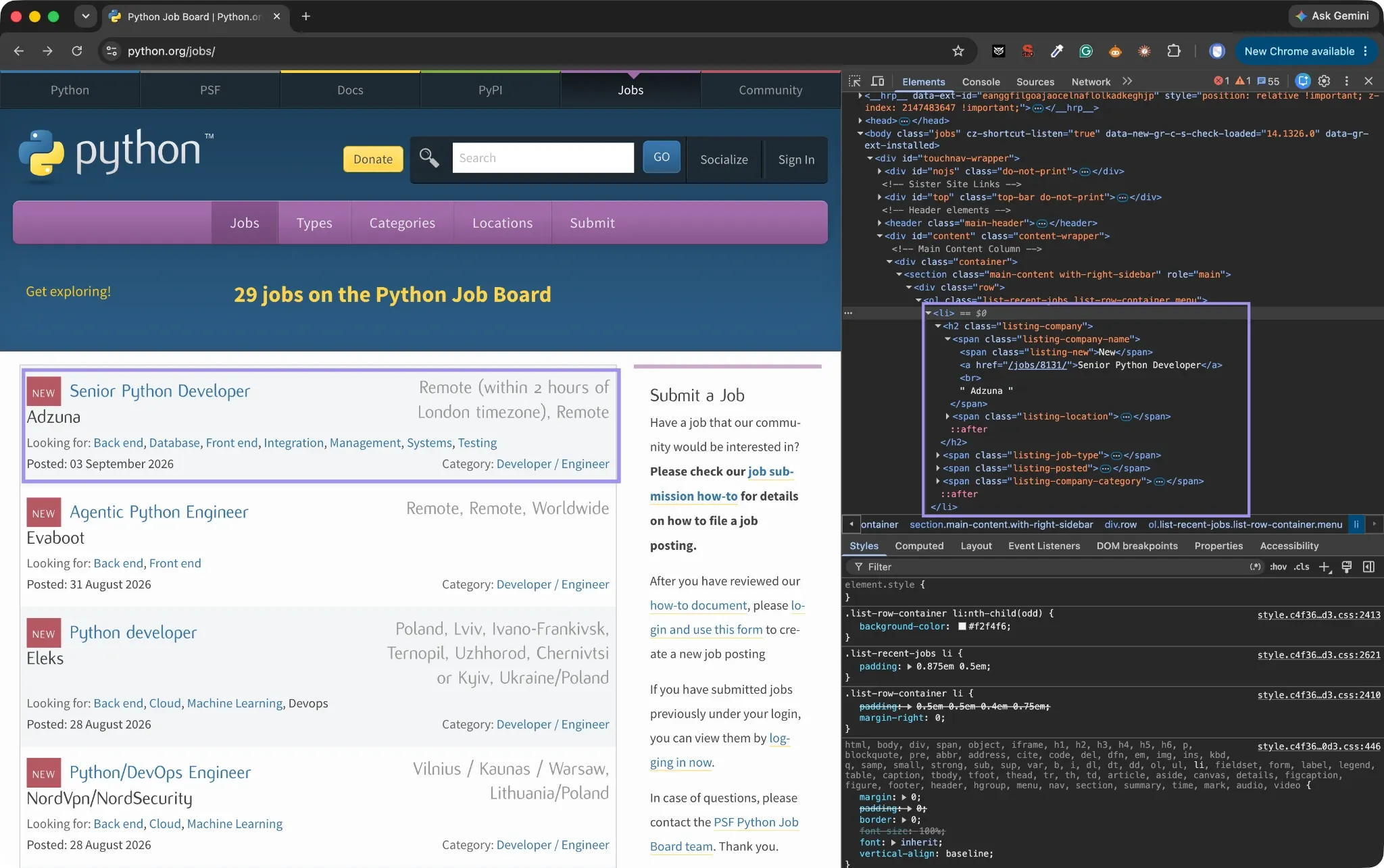Screen dimensions: 1384x868
Task: Switch to the Network tab
Action: 1091,82
